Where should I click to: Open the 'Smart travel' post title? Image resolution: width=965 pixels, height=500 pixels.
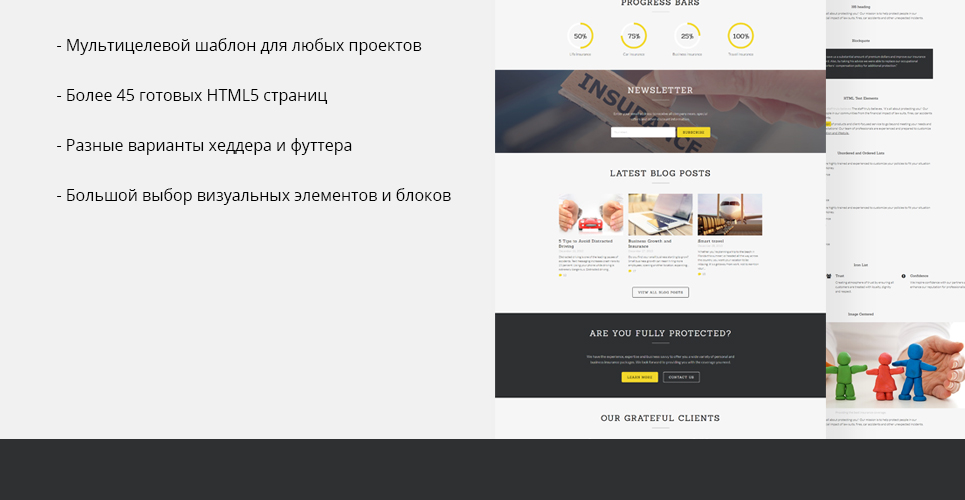(x=711, y=241)
